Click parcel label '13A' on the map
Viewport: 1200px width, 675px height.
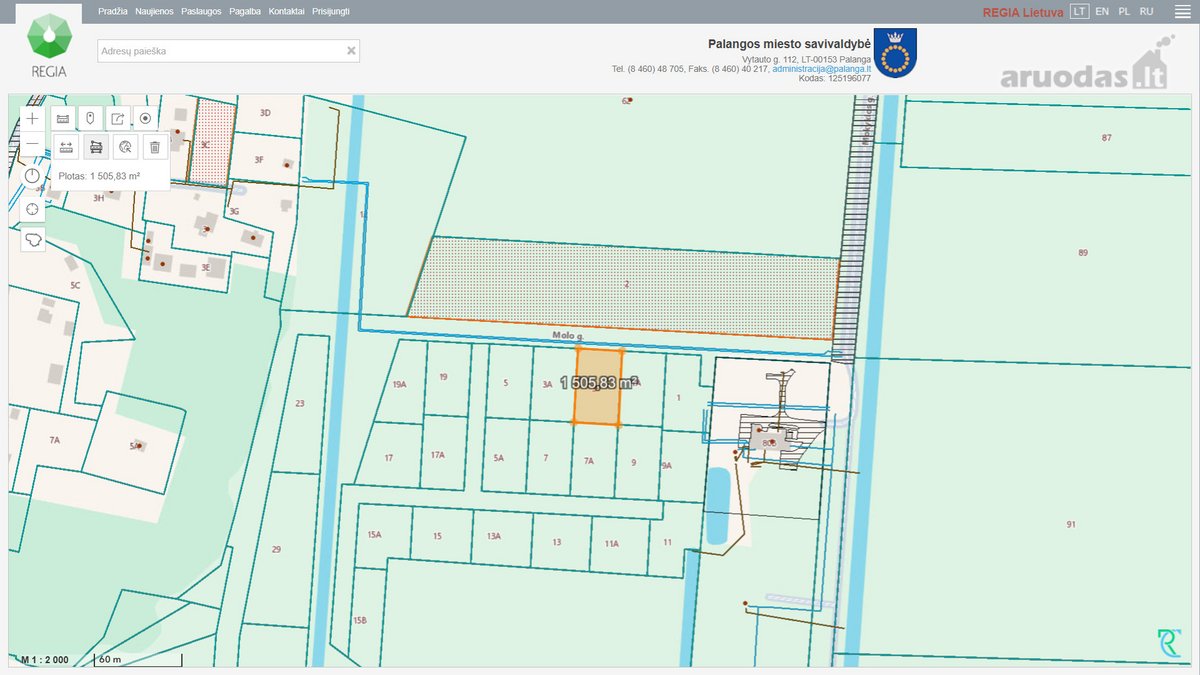494,536
